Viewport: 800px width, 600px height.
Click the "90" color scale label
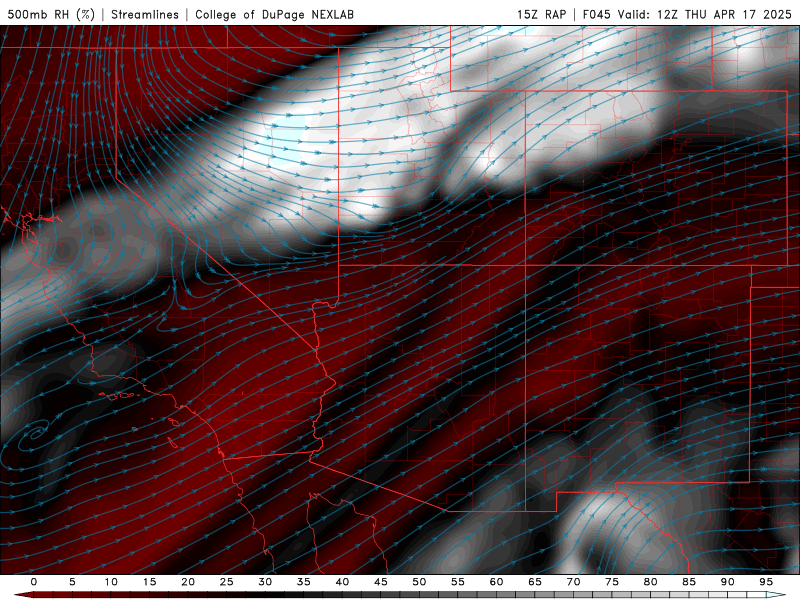tap(727, 582)
